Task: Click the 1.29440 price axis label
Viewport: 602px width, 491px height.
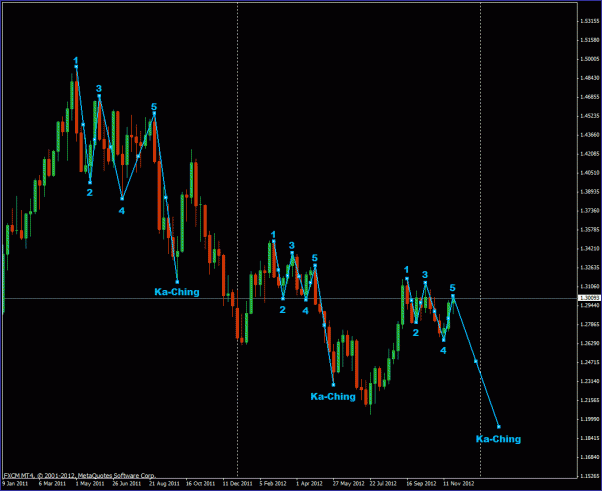Action: [x=590, y=306]
